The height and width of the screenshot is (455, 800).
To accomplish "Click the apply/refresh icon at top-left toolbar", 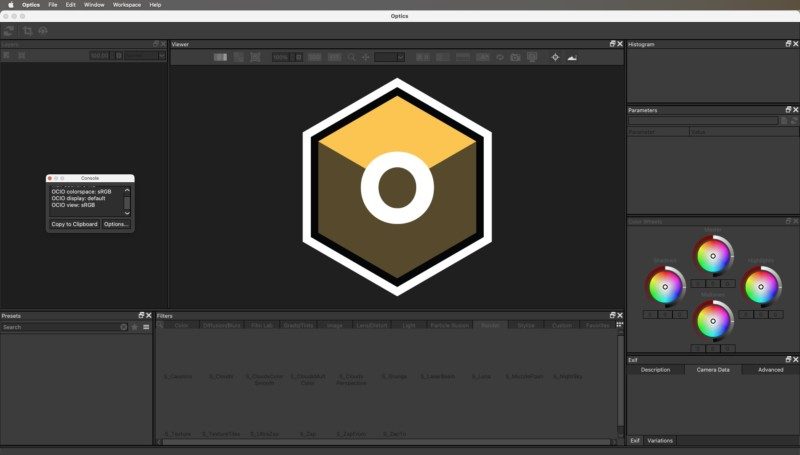I will point(9,31).
